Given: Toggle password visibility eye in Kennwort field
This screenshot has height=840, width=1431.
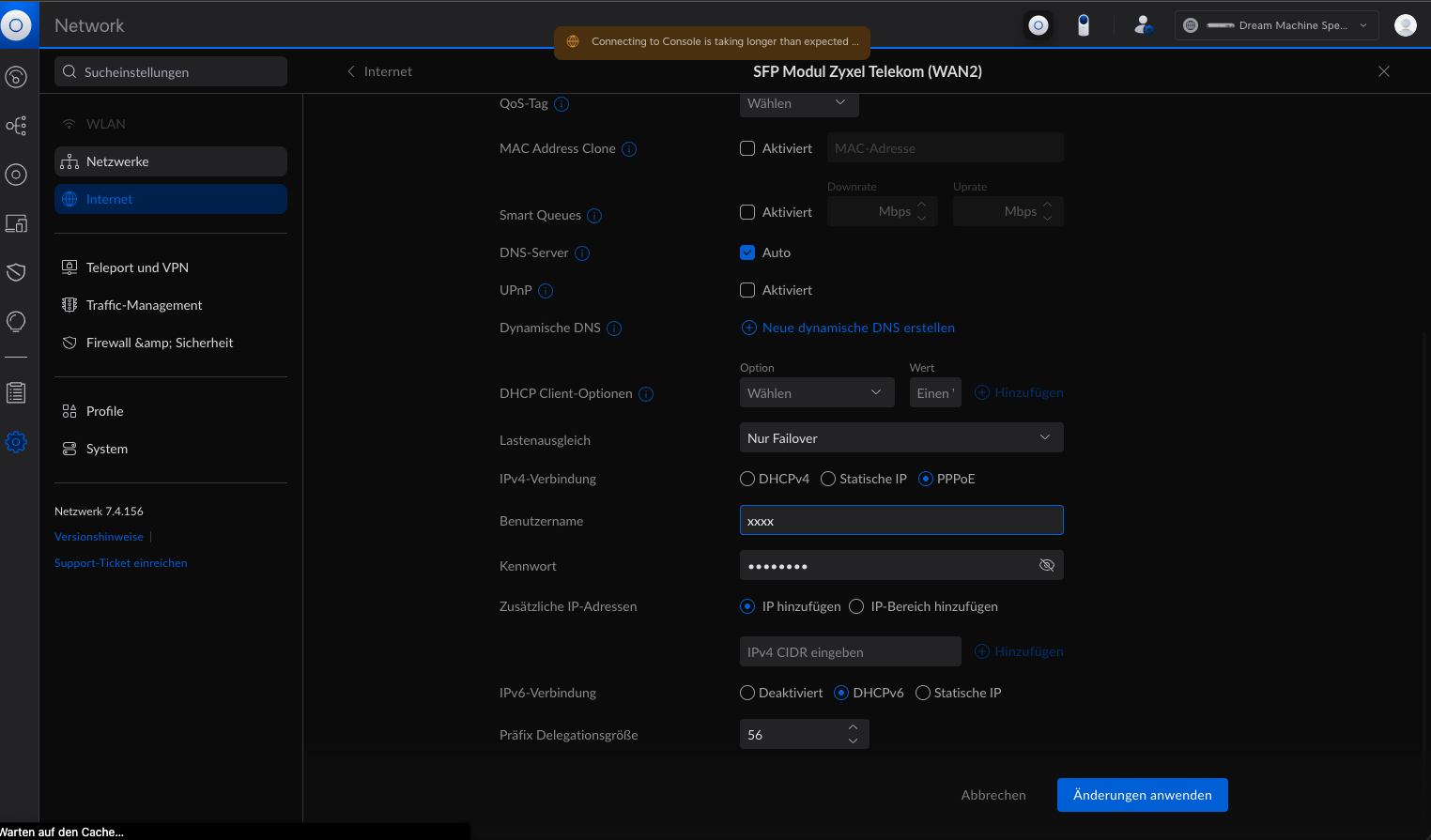Looking at the screenshot, I should pyautogui.click(x=1047, y=565).
